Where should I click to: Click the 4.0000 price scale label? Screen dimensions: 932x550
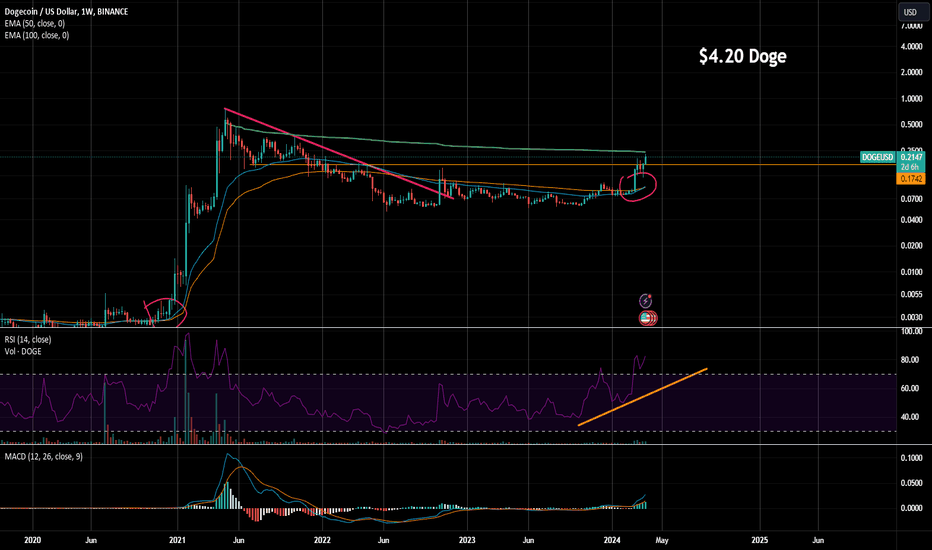[911, 46]
